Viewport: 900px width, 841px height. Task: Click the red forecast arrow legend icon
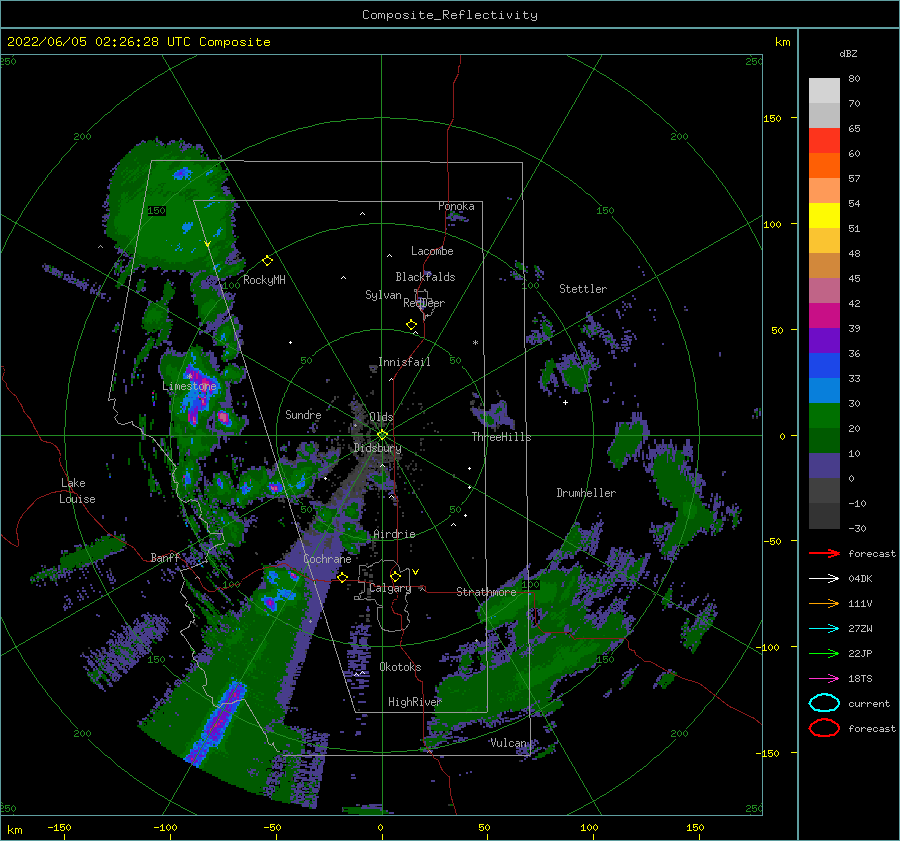click(x=824, y=553)
